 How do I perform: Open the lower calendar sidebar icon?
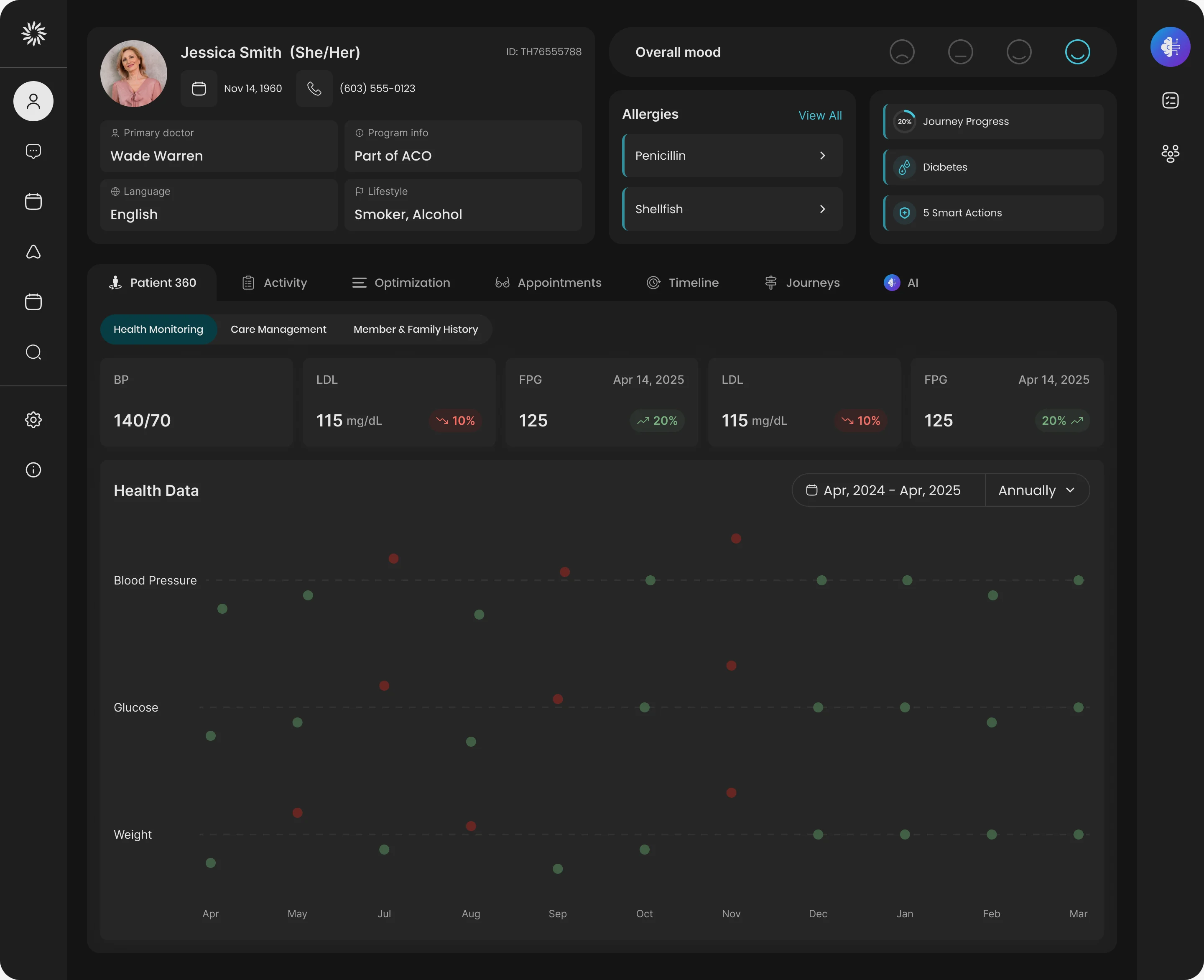coord(33,301)
